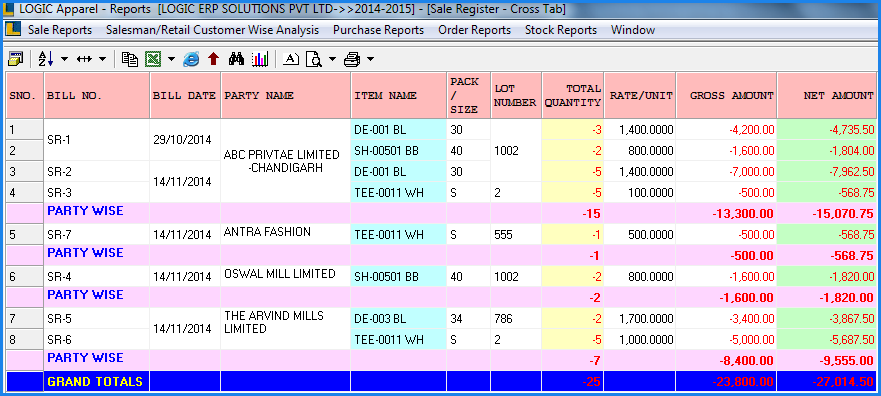Screen dimensions: 881x396
Task: Click party wise gross total -8,400.00
Action: [726, 360]
